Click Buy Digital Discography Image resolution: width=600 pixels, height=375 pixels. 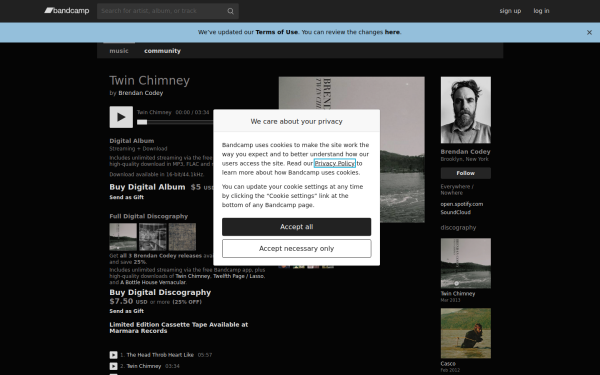point(160,292)
